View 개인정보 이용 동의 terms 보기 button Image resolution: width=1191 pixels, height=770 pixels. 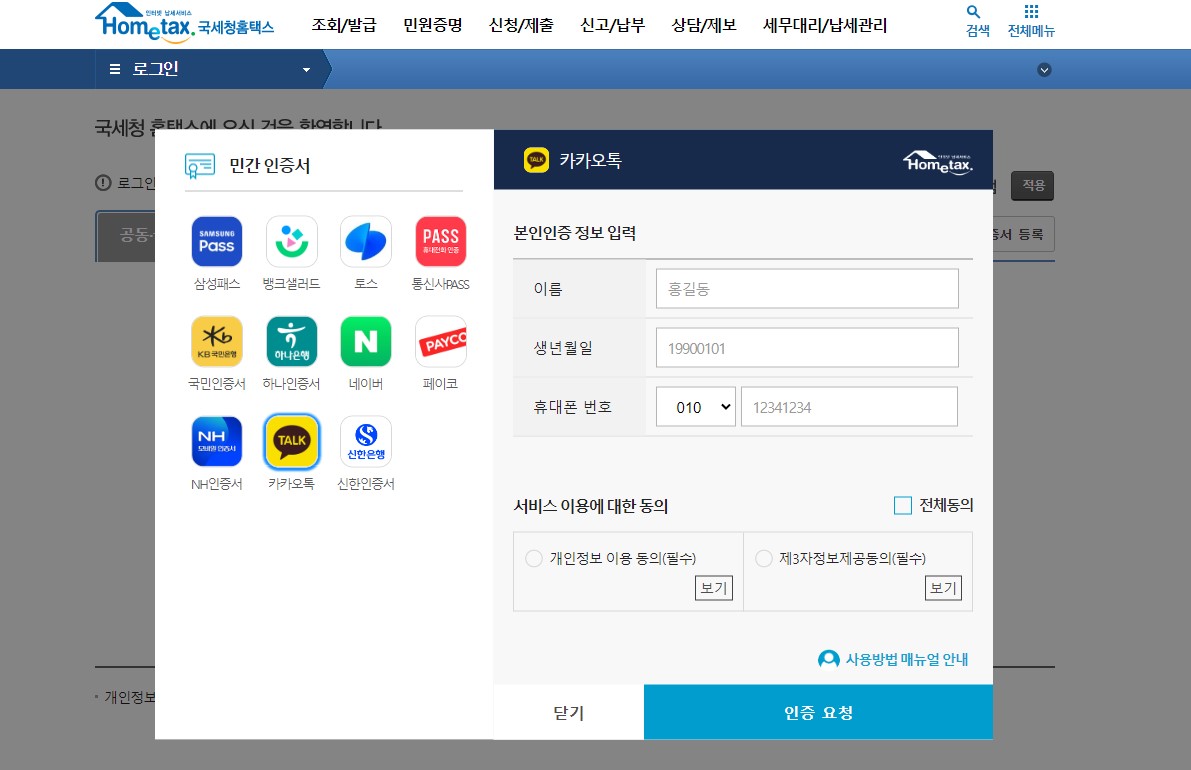[714, 588]
